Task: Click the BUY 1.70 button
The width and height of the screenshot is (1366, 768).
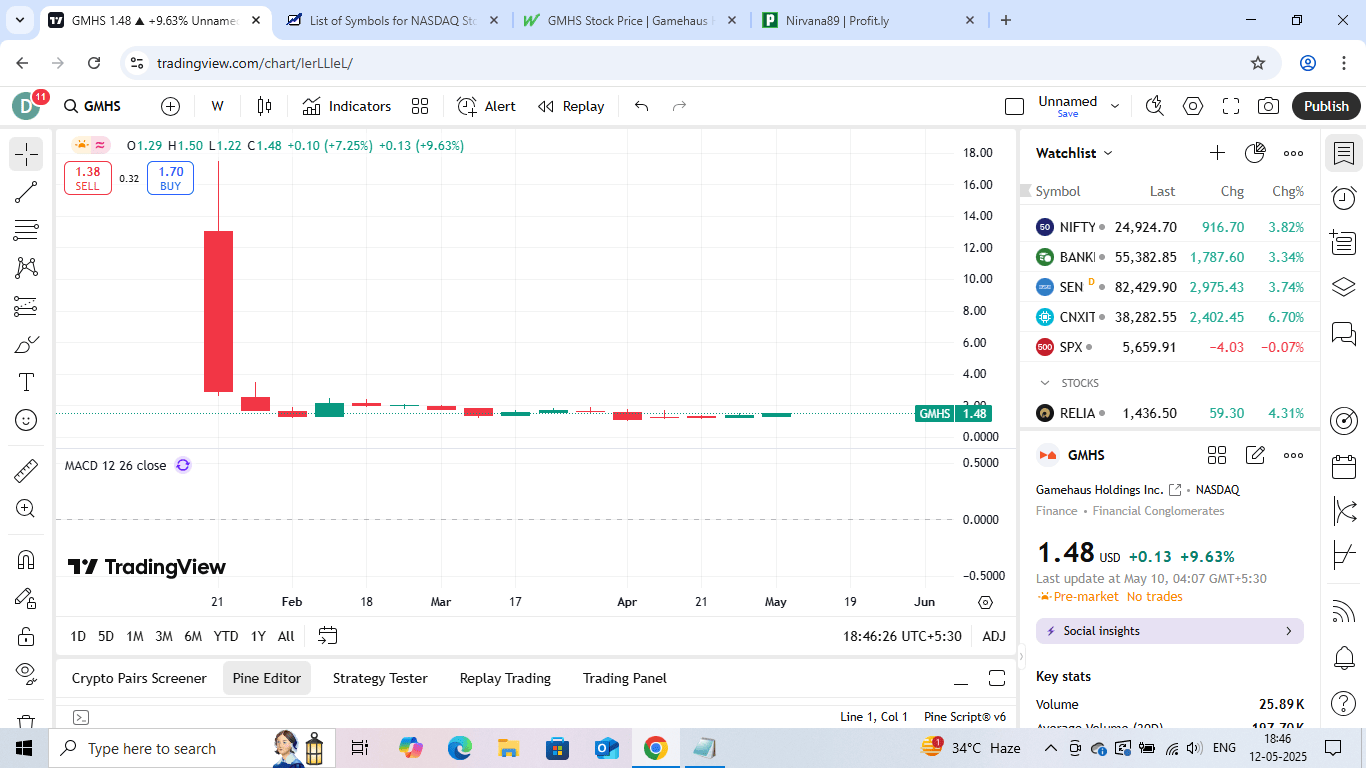Action: [170, 178]
